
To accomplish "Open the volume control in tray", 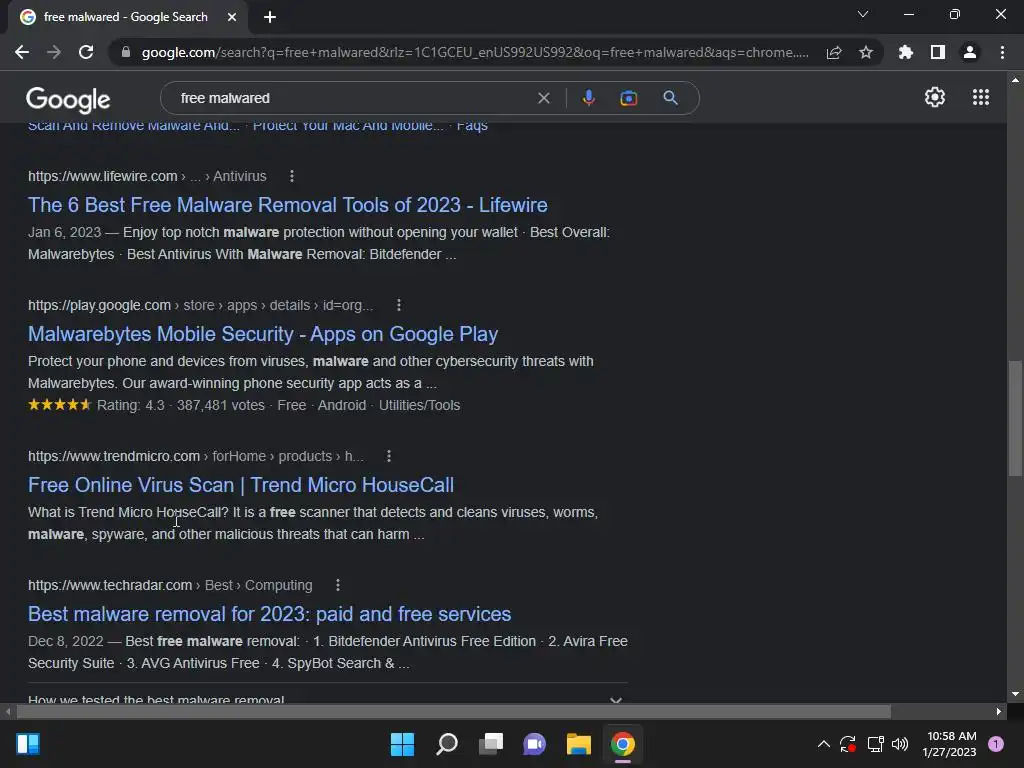I will pyautogui.click(x=900, y=744).
